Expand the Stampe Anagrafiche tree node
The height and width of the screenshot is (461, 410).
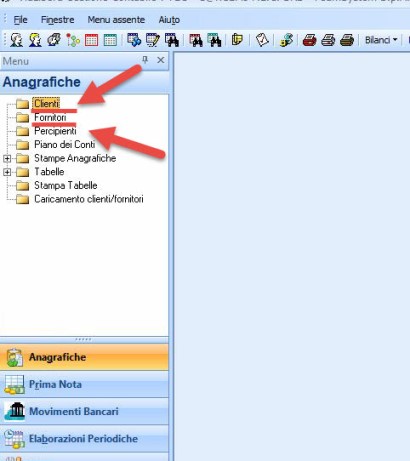(x=7, y=158)
